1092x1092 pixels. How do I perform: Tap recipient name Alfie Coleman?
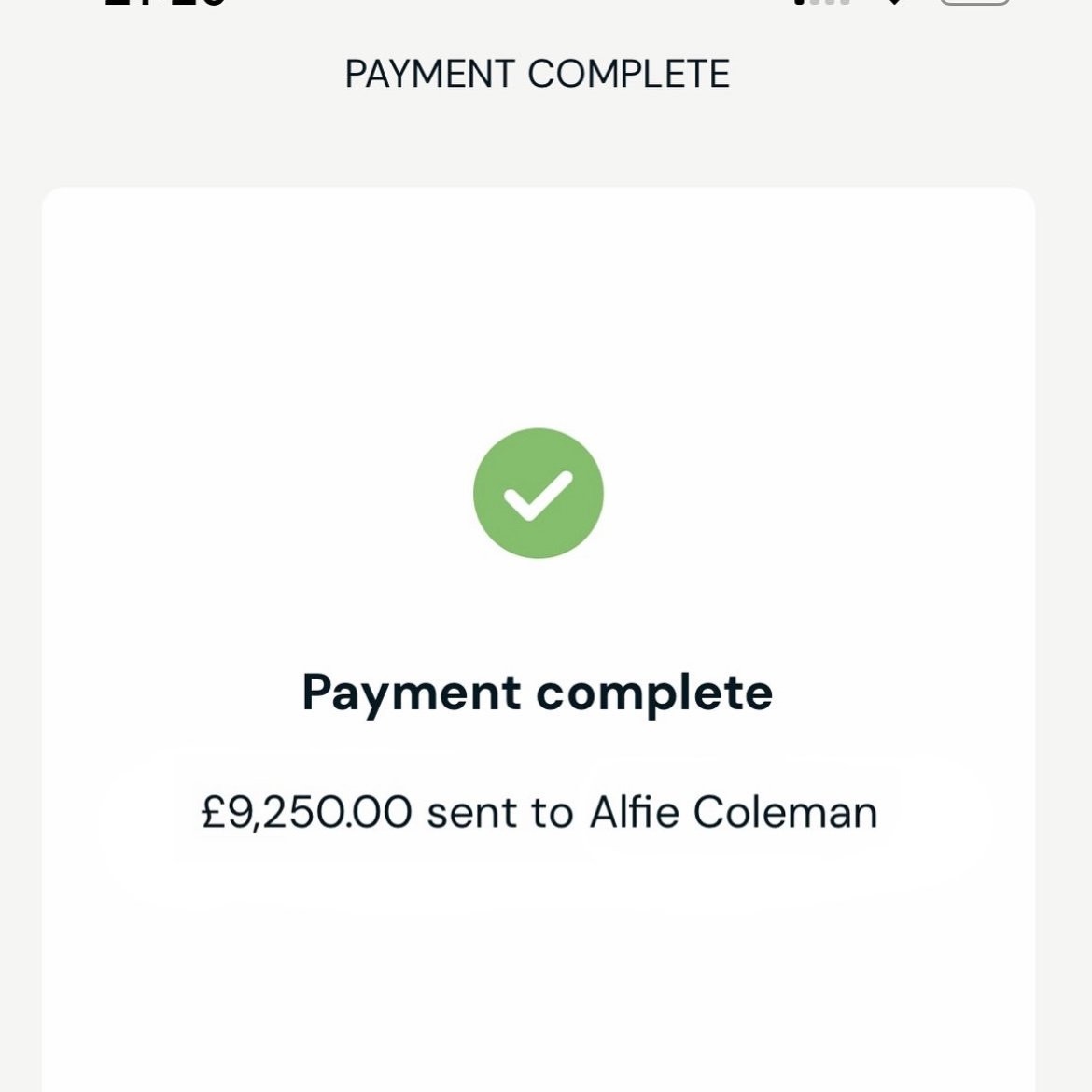point(734,812)
